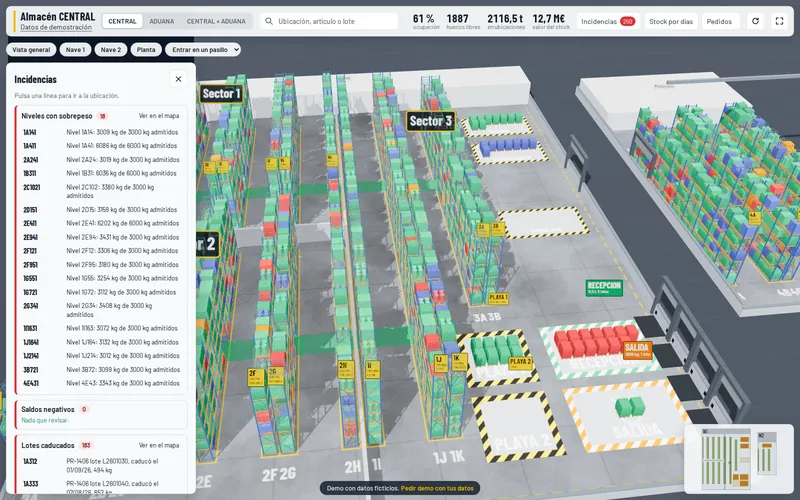The image size is (800, 500).
Task: Click the Saldos negativos heading
Action: click(47, 409)
